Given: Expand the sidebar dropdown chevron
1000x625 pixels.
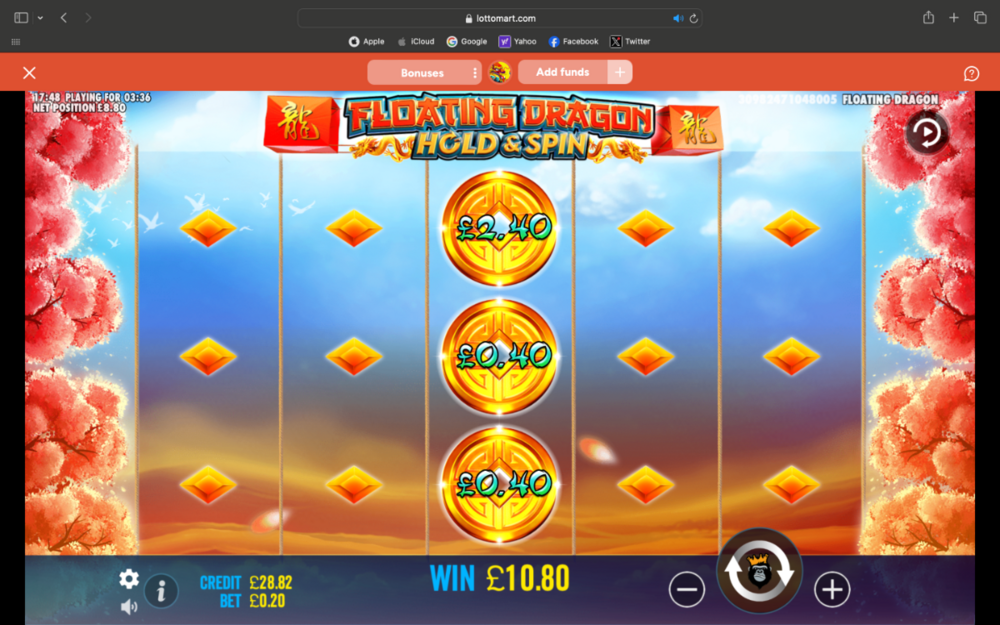Looking at the screenshot, I should (x=40, y=18).
